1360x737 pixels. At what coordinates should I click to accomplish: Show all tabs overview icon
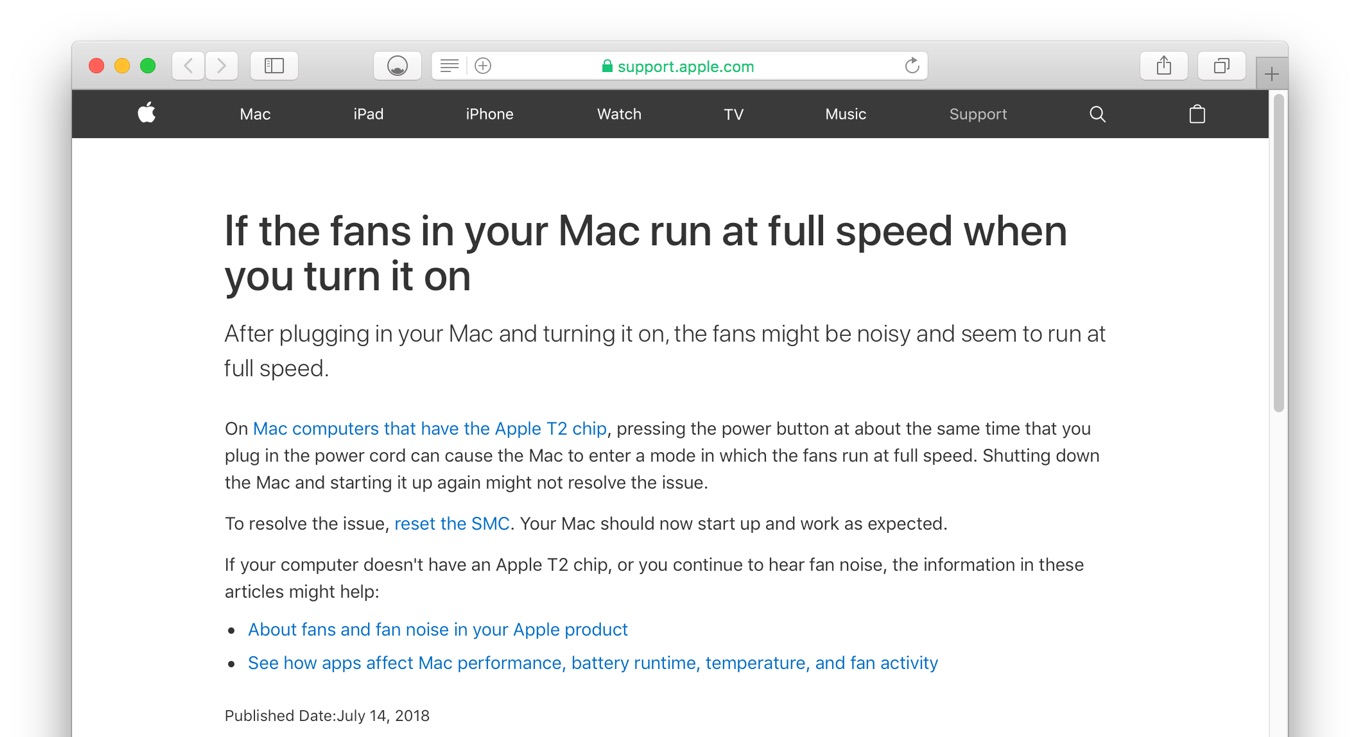pyautogui.click(x=1221, y=66)
